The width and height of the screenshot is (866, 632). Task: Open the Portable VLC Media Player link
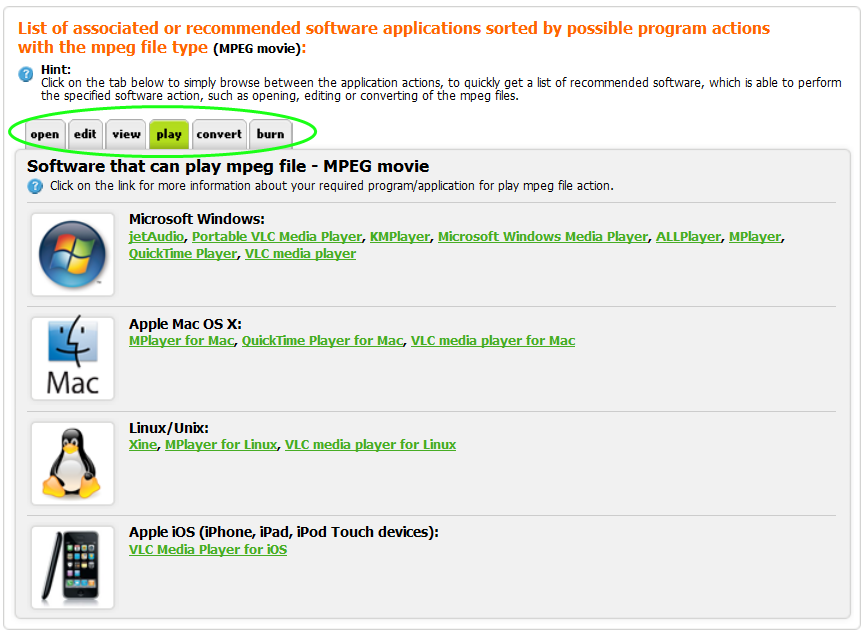coord(277,236)
